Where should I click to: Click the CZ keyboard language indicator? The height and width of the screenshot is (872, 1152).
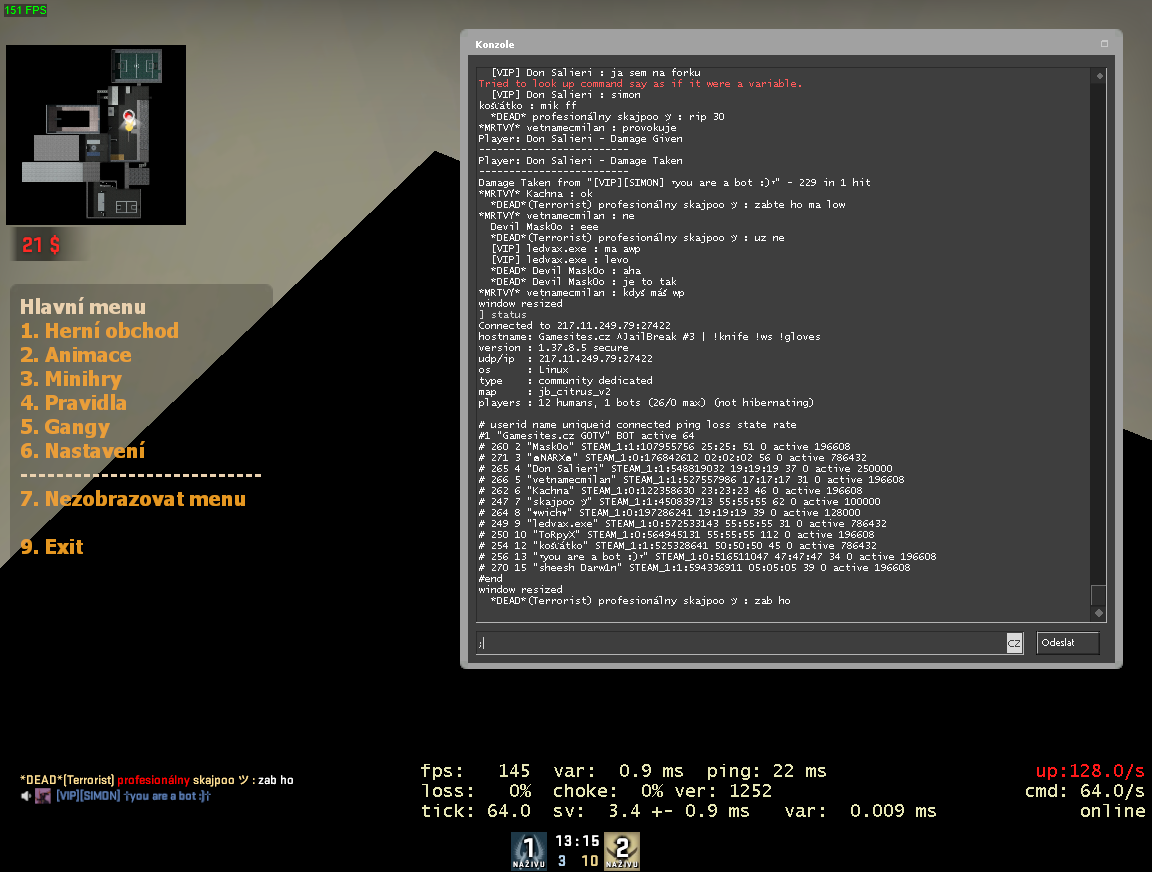tap(1014, 643)
